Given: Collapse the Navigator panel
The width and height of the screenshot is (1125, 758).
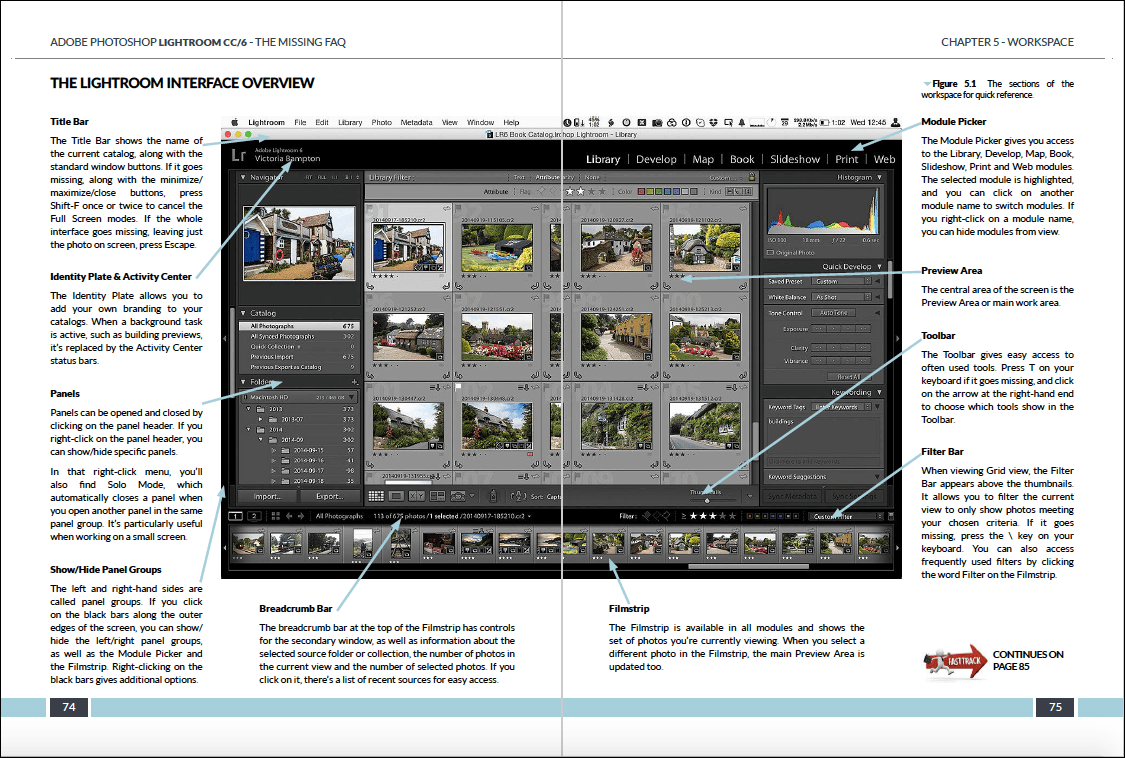Looking at the screenshot, I should tap(243, 177).
